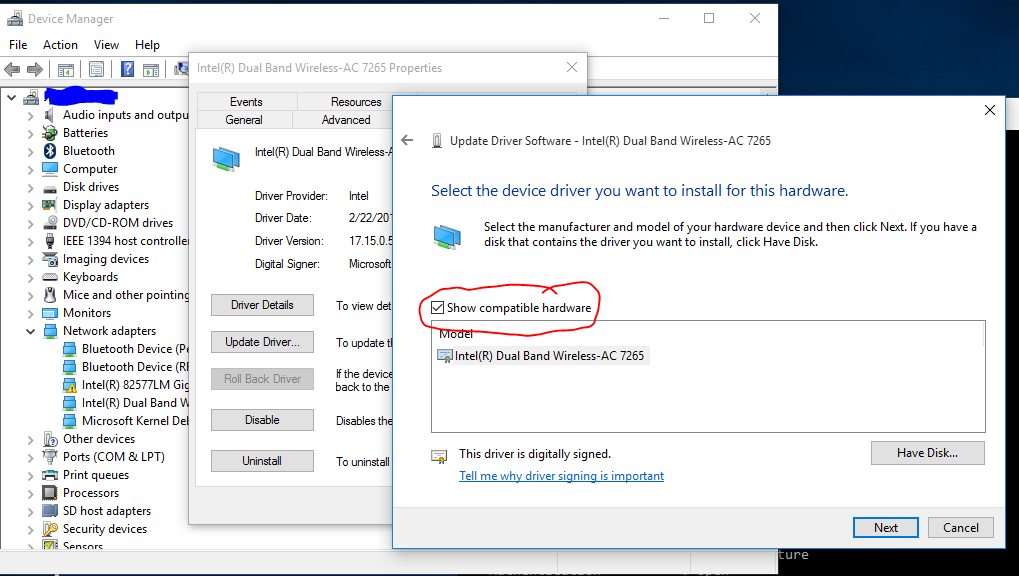Close the Update Driver Software wizard

coord(990,110)
